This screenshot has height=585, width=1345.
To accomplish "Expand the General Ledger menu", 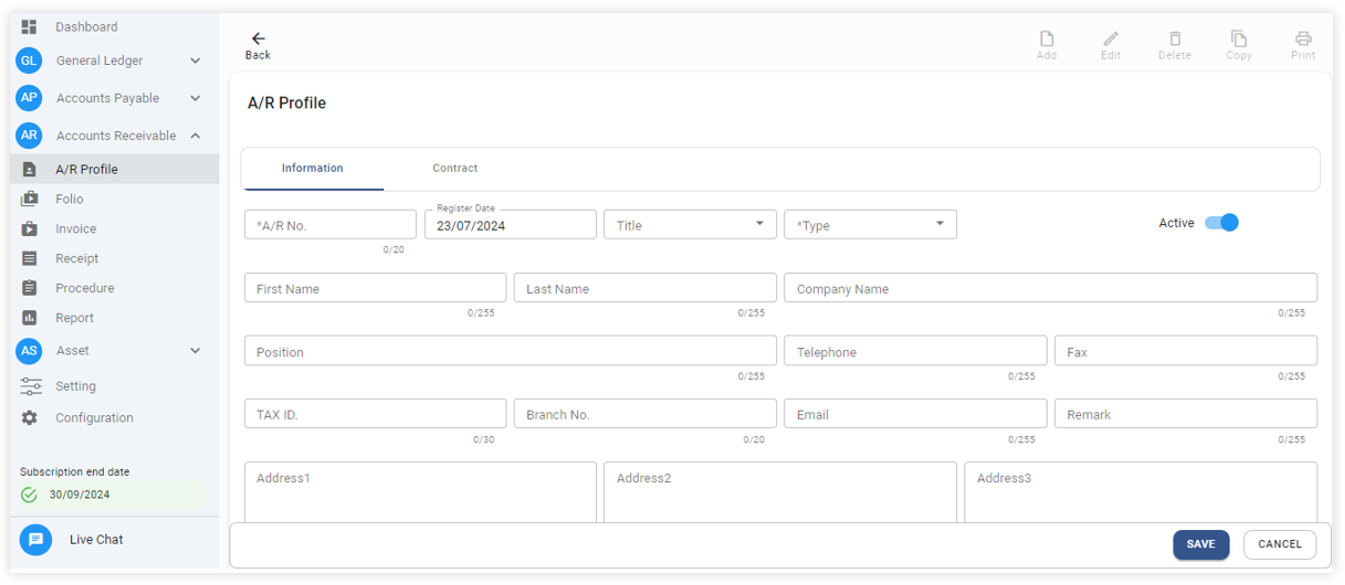I will coord(195,61).
